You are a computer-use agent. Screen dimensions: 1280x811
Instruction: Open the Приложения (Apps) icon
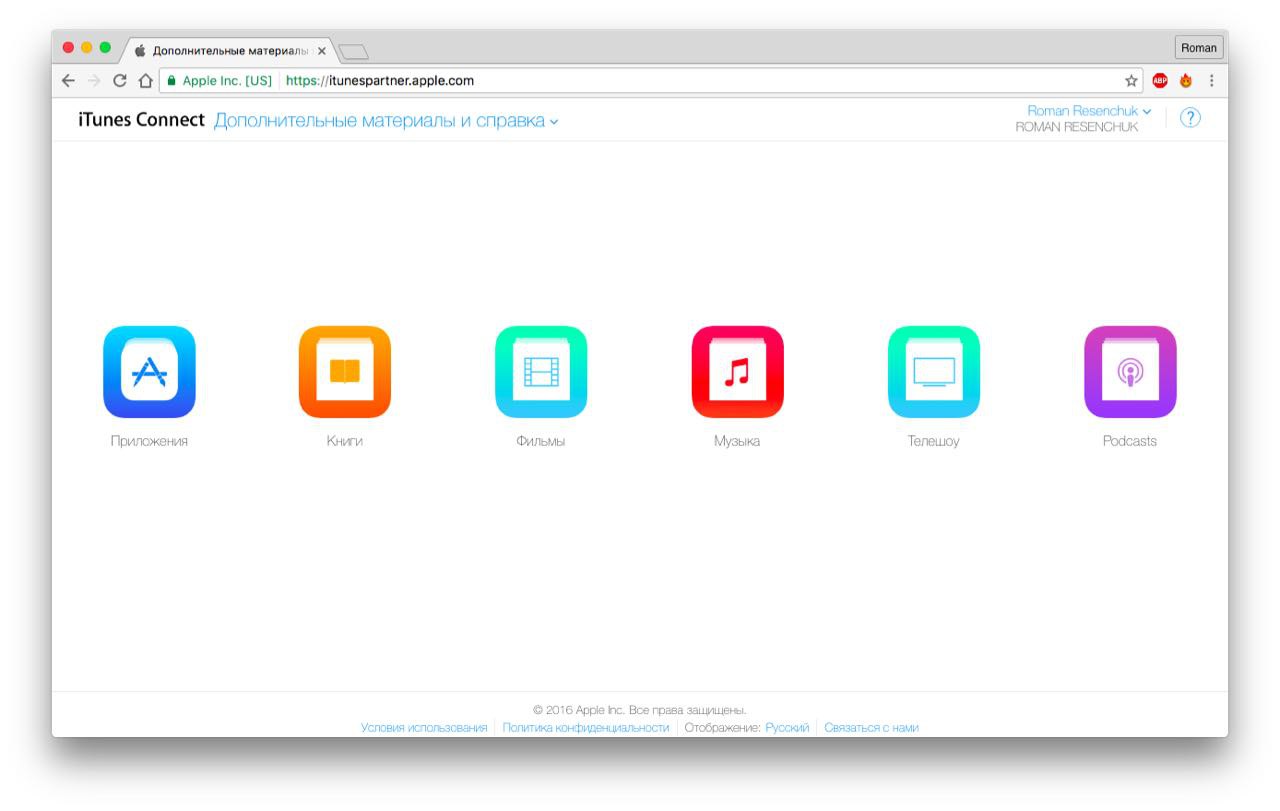(149, 372)
